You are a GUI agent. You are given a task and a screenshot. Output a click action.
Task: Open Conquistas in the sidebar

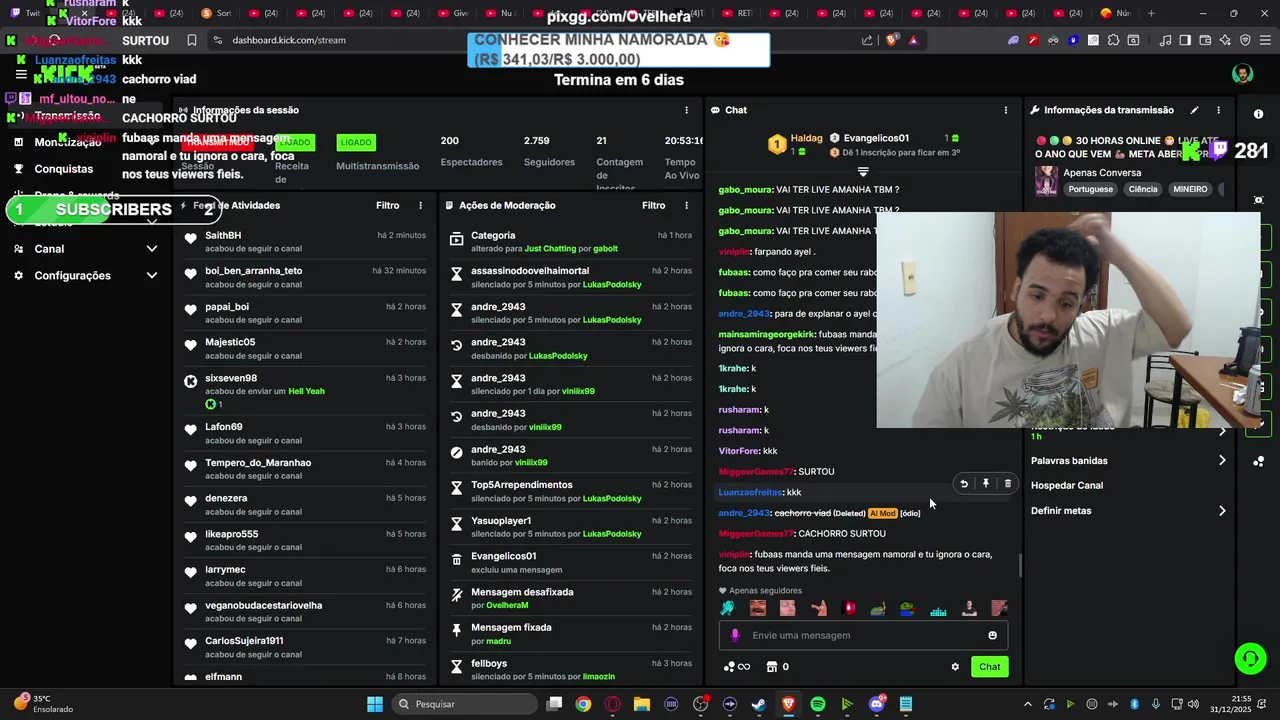(x=64, y=169)
